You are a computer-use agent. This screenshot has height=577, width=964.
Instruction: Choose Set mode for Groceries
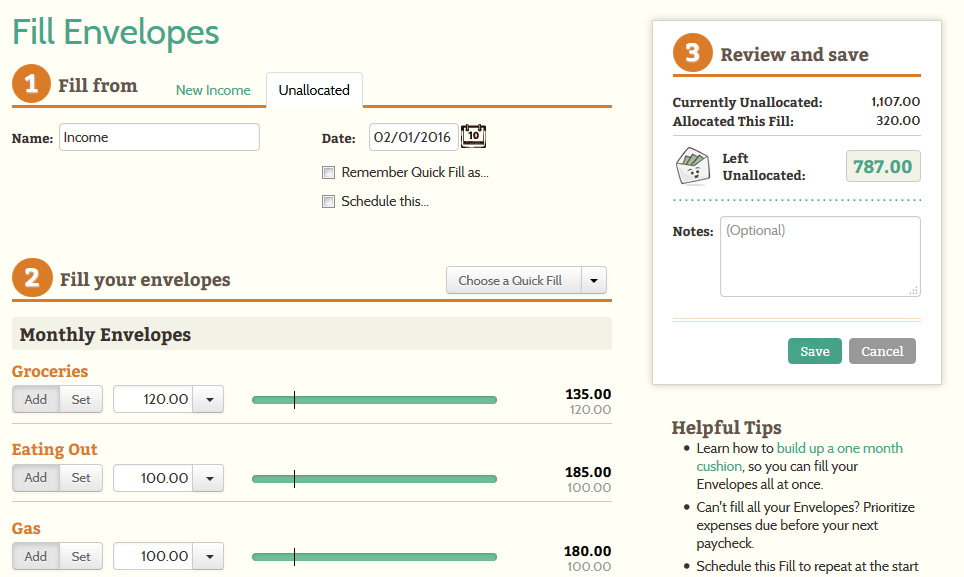click(81, 399)
